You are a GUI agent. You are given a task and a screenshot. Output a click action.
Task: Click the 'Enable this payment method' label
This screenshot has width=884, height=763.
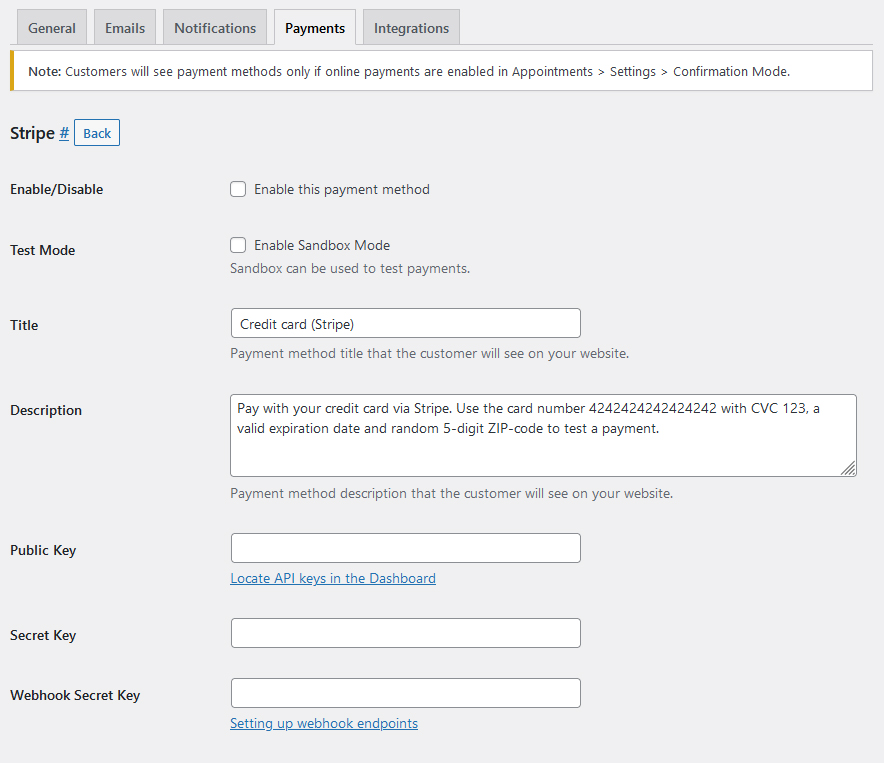342,189
